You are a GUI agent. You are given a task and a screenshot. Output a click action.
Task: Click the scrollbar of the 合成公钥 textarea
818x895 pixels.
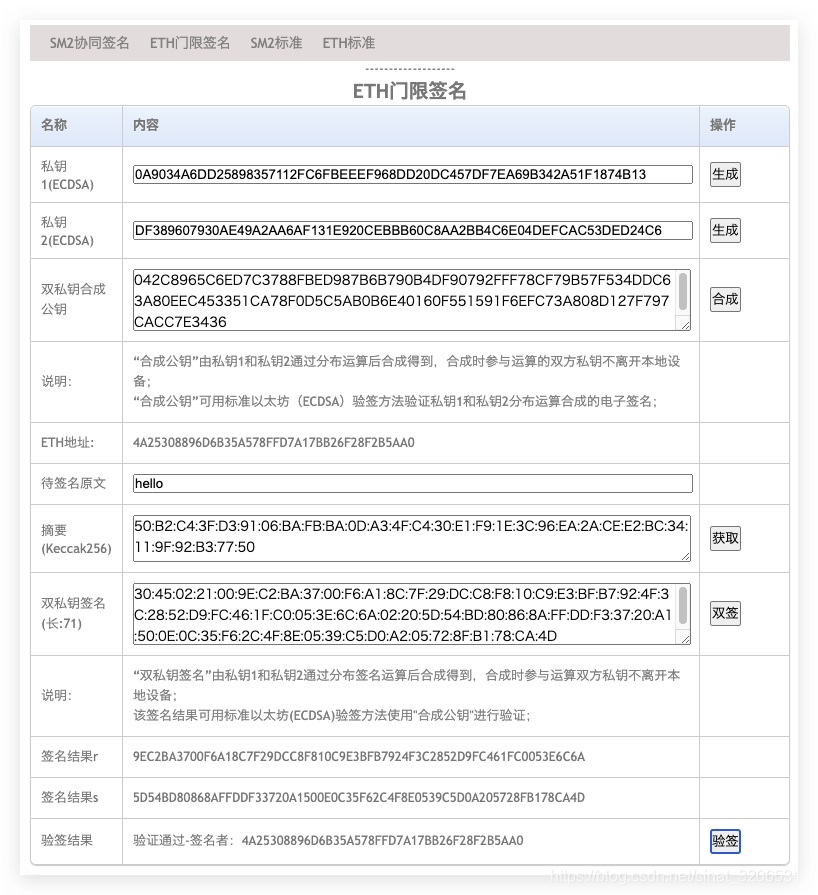683,292
